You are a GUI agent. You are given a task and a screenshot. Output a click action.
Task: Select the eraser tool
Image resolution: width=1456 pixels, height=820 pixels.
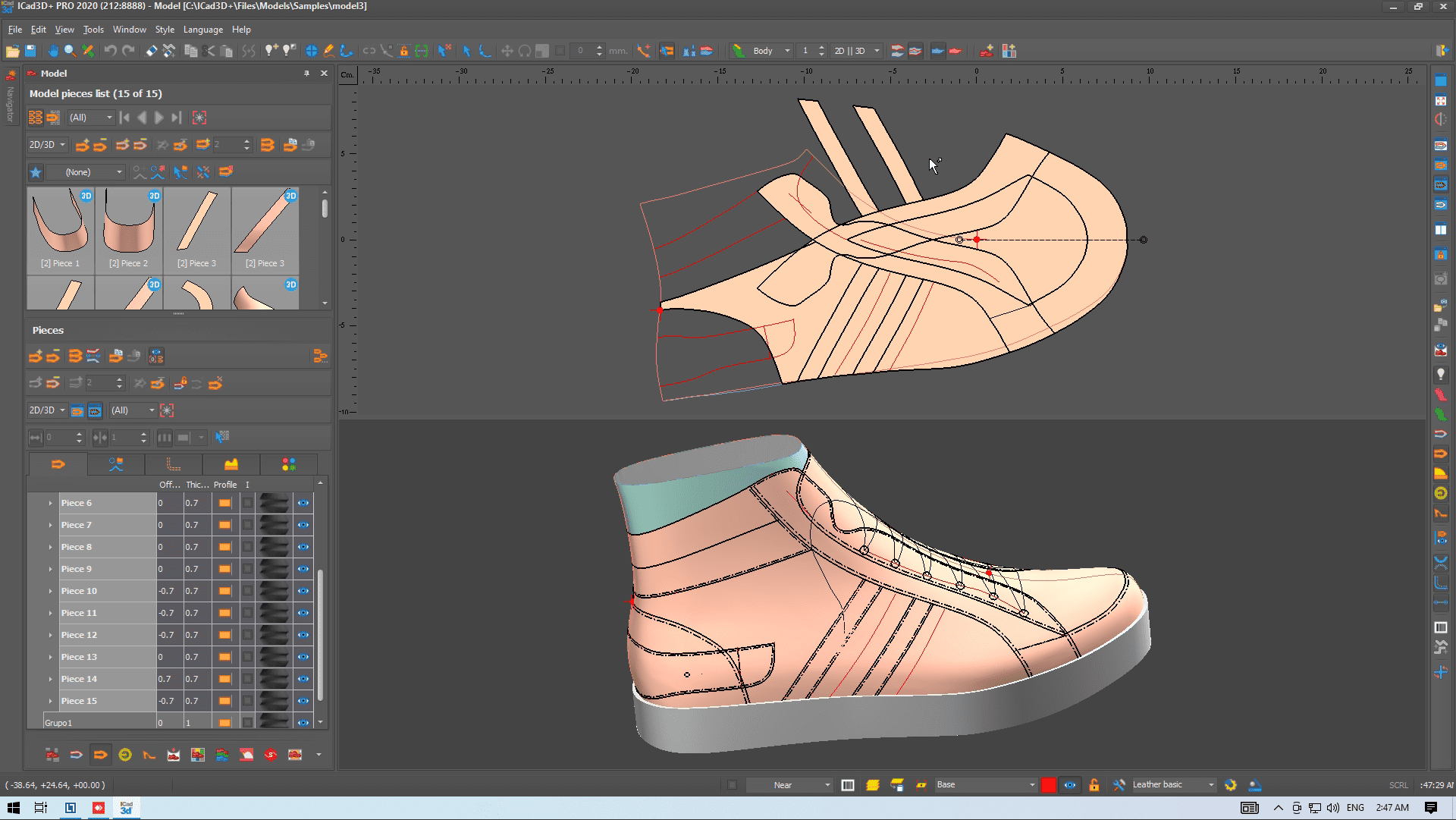(152, 51)
